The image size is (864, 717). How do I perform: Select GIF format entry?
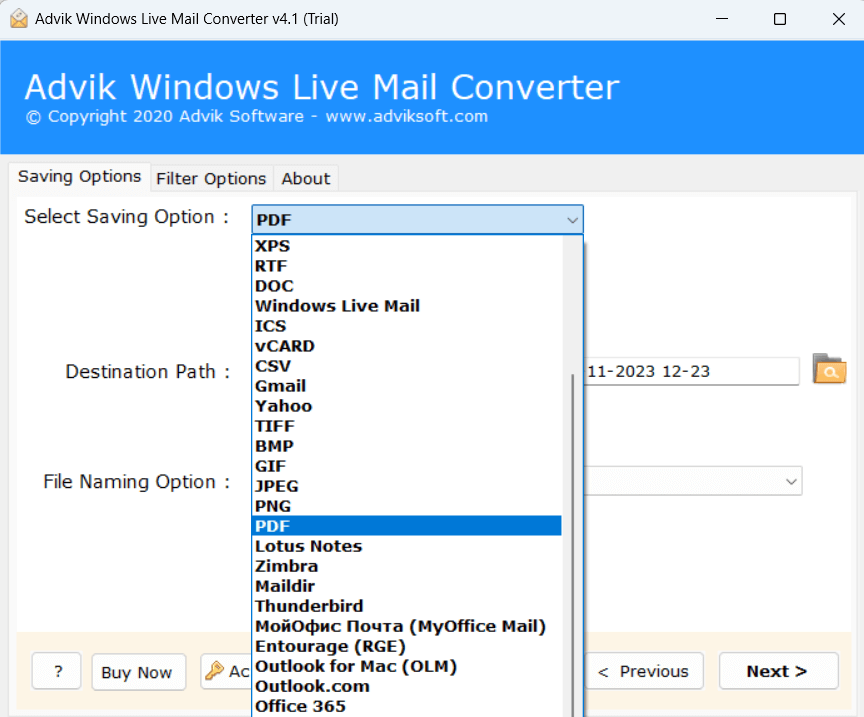coord(407,466)
